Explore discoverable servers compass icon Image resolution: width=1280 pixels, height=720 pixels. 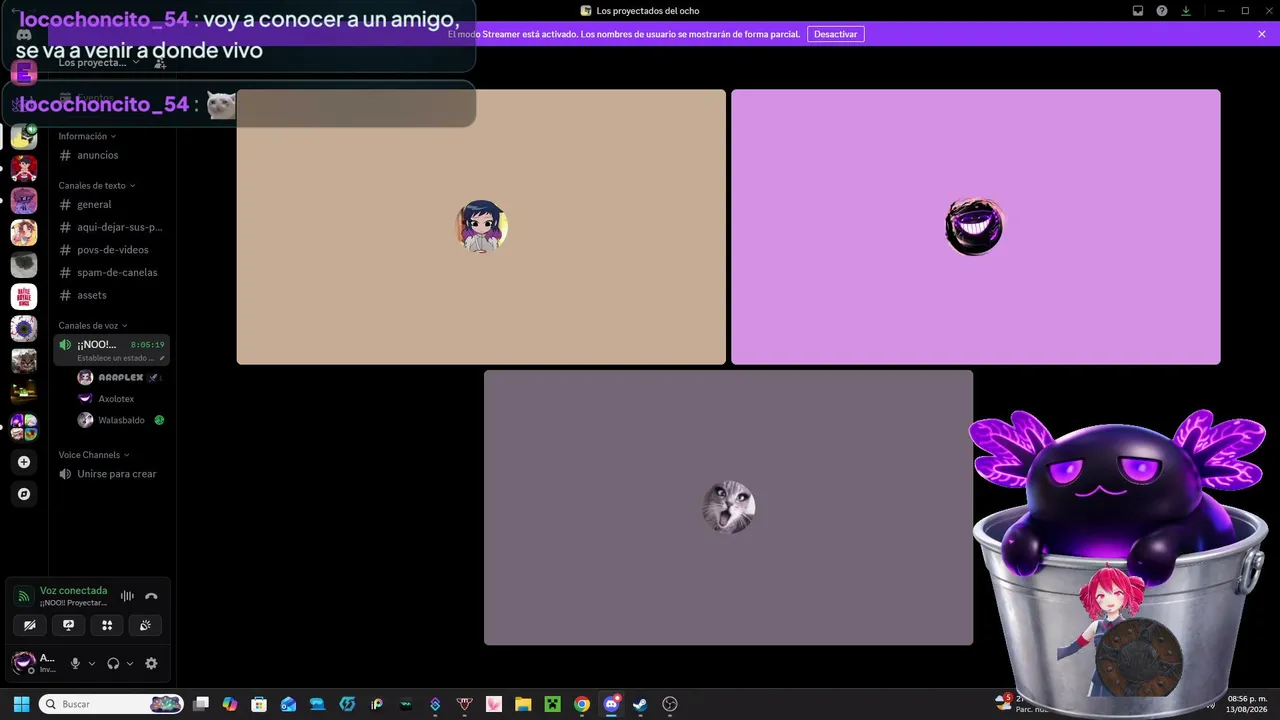pyautogui.click(x=24, y=494)
